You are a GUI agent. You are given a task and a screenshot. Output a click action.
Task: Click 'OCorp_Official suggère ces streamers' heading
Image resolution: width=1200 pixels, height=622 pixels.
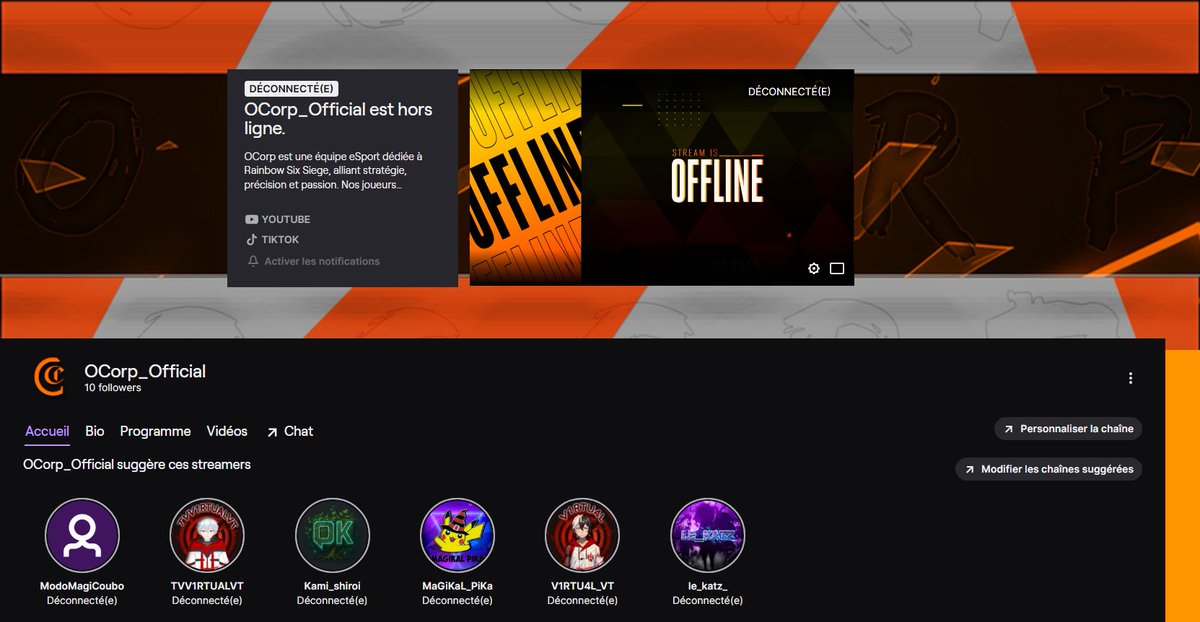(137, 465)
